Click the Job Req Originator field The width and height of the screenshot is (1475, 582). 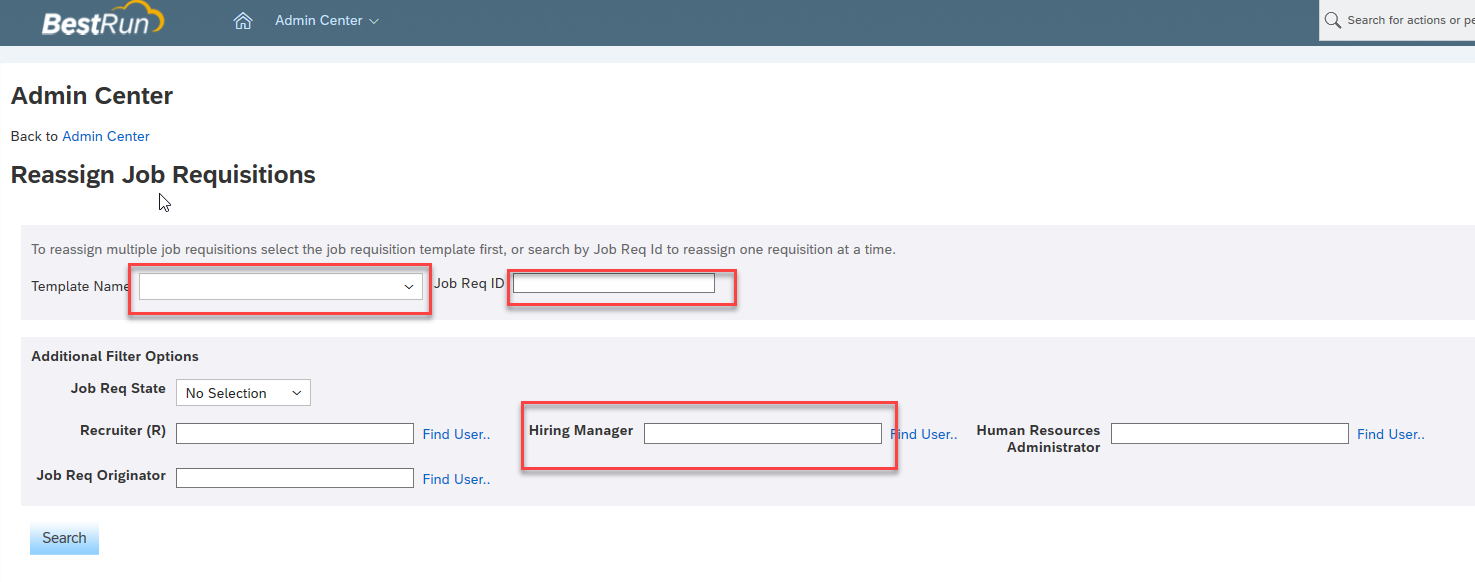pos(295,478)
